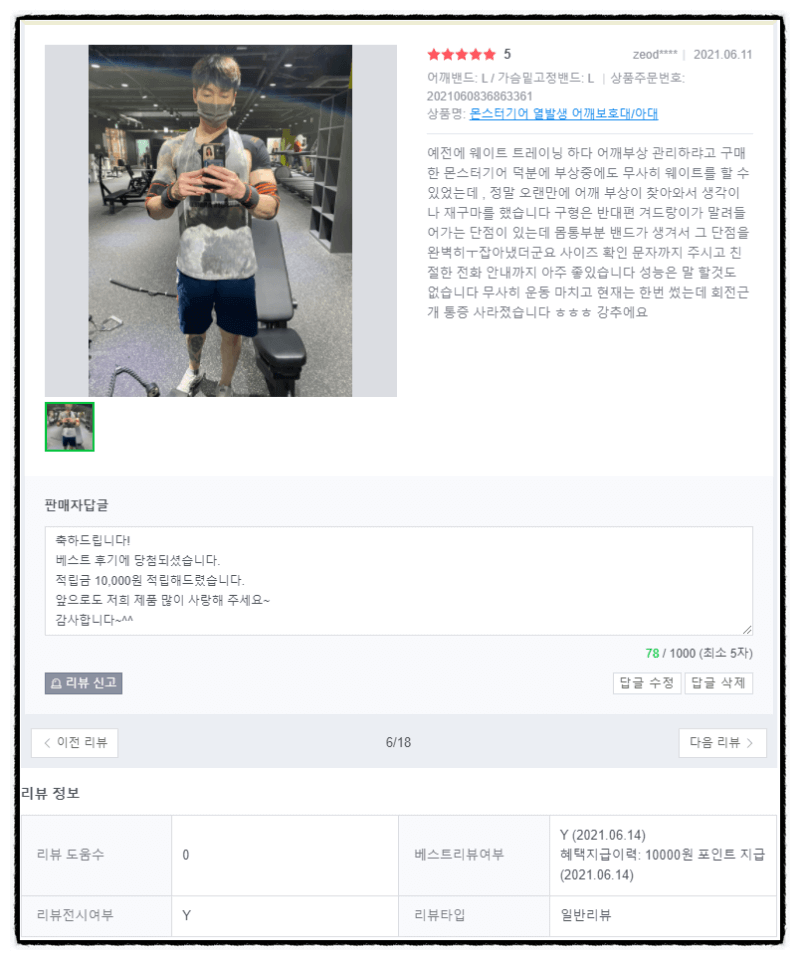Click the siren icon on 리뷰 신고
This screenshot has width=800, height=960.
(56, 683)
